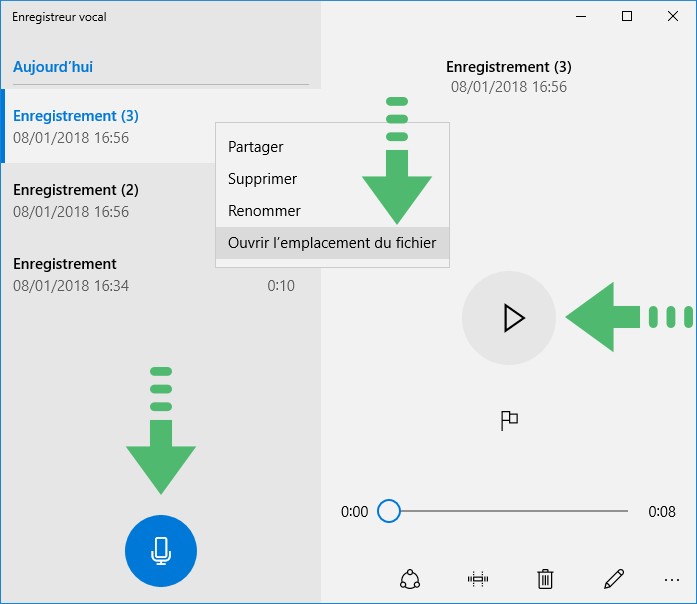Delete recording using trash icon
Screen dimensions: 697x604
[545, 579]
